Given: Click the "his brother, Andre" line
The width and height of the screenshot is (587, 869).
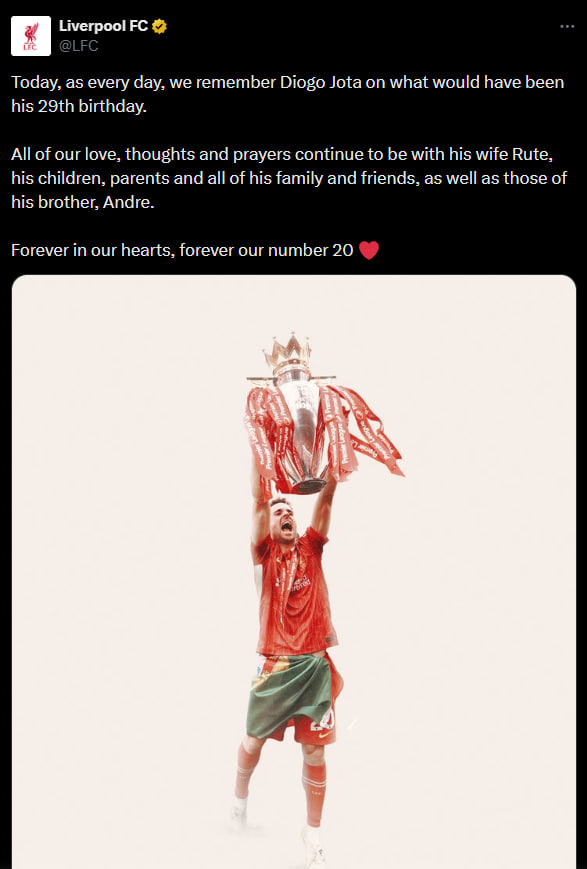Looking at the screenshot, I should click(x=83, y=202).
